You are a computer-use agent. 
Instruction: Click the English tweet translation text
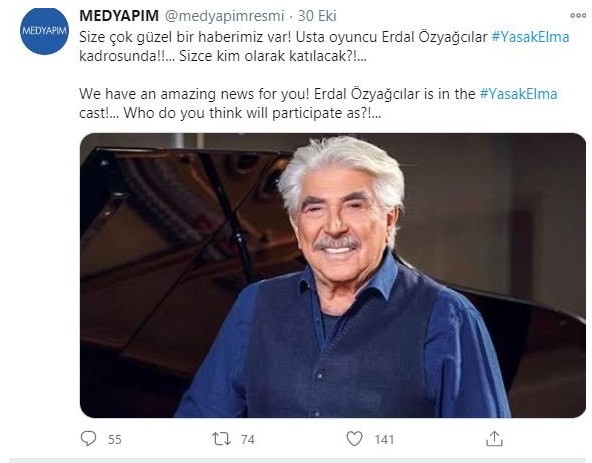(318, 103)
